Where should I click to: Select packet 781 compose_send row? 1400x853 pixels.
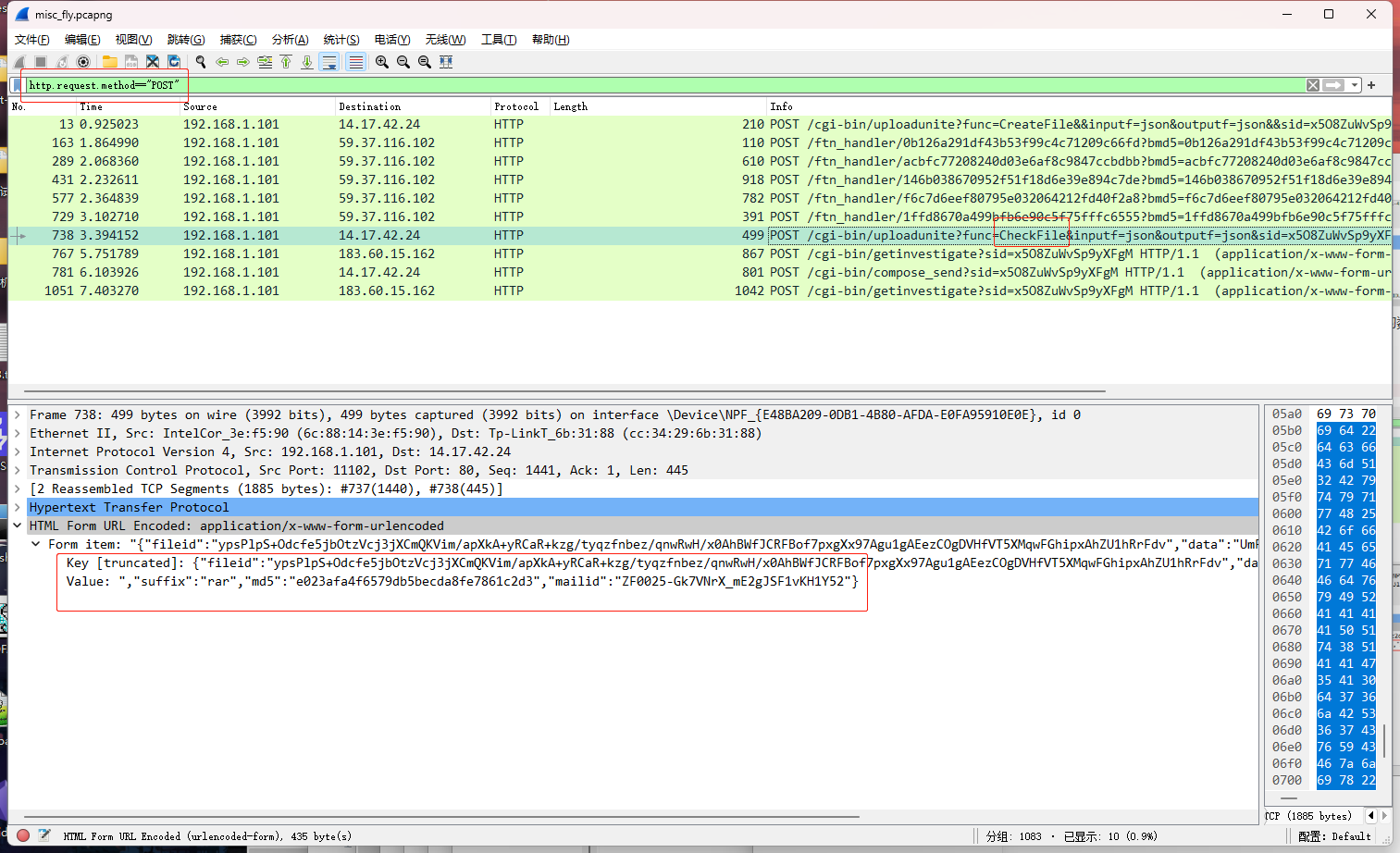pos(700,272)
